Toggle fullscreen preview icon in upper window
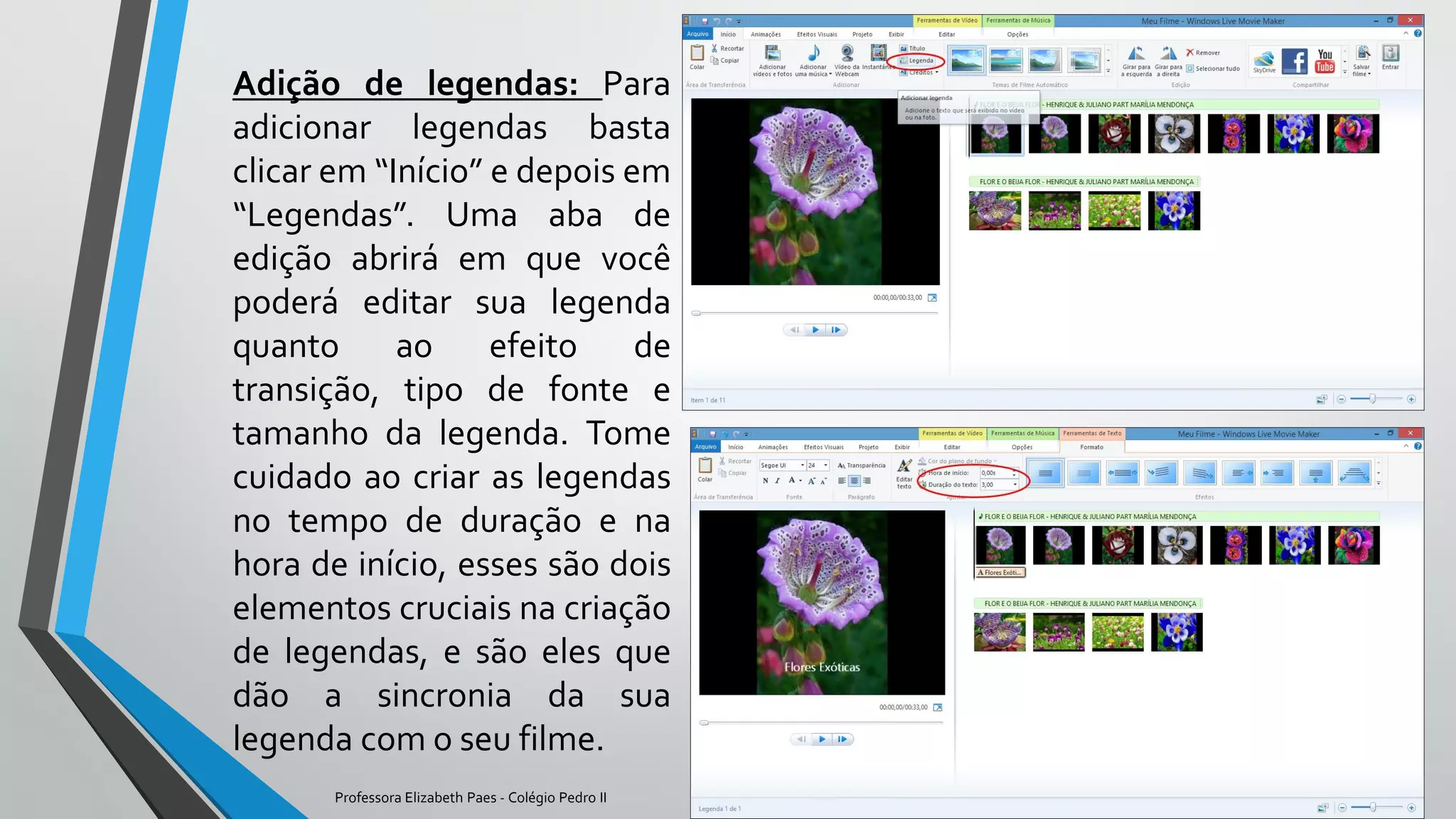 click(932, 298)
